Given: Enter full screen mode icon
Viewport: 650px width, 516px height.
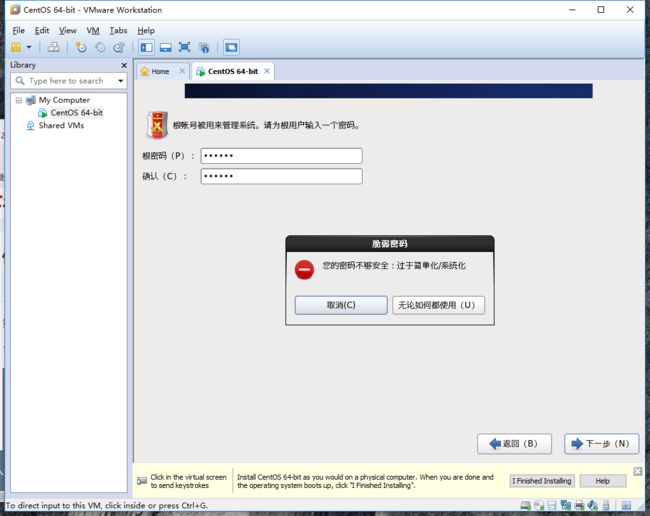Looking at the screenshot, I should pos(184,47).
